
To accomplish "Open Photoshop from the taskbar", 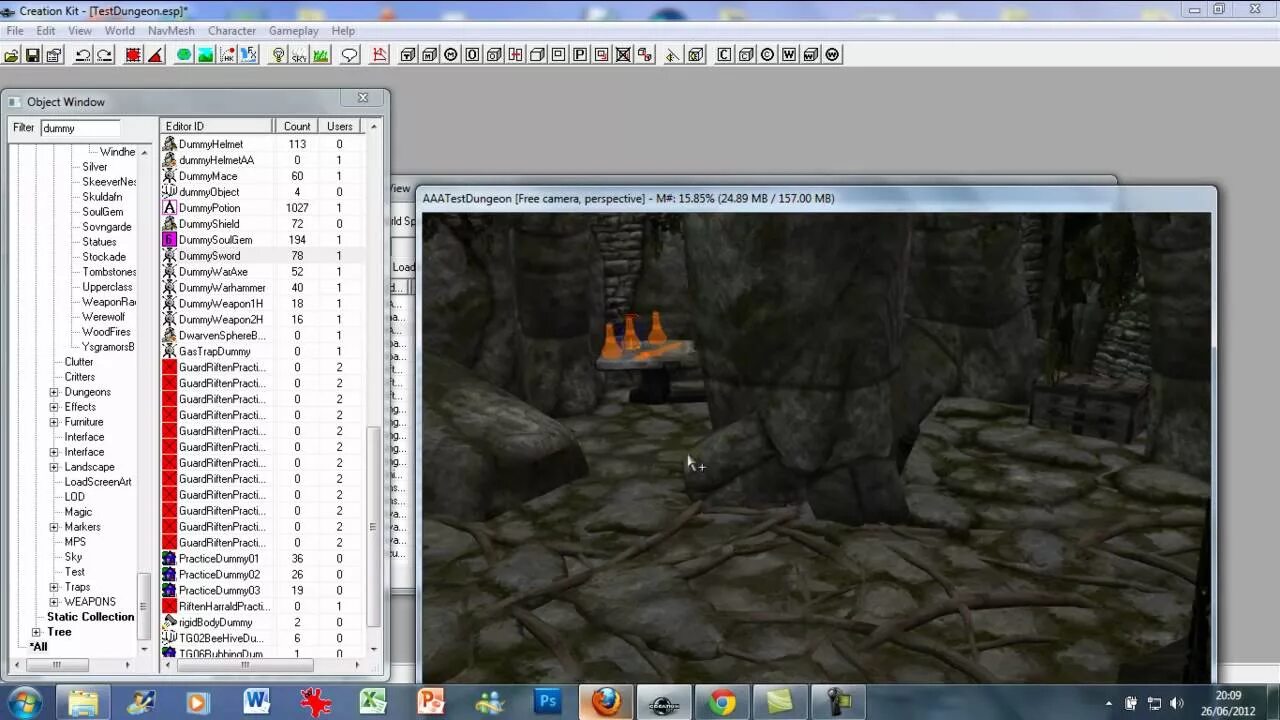I will [x=547, y=702].
